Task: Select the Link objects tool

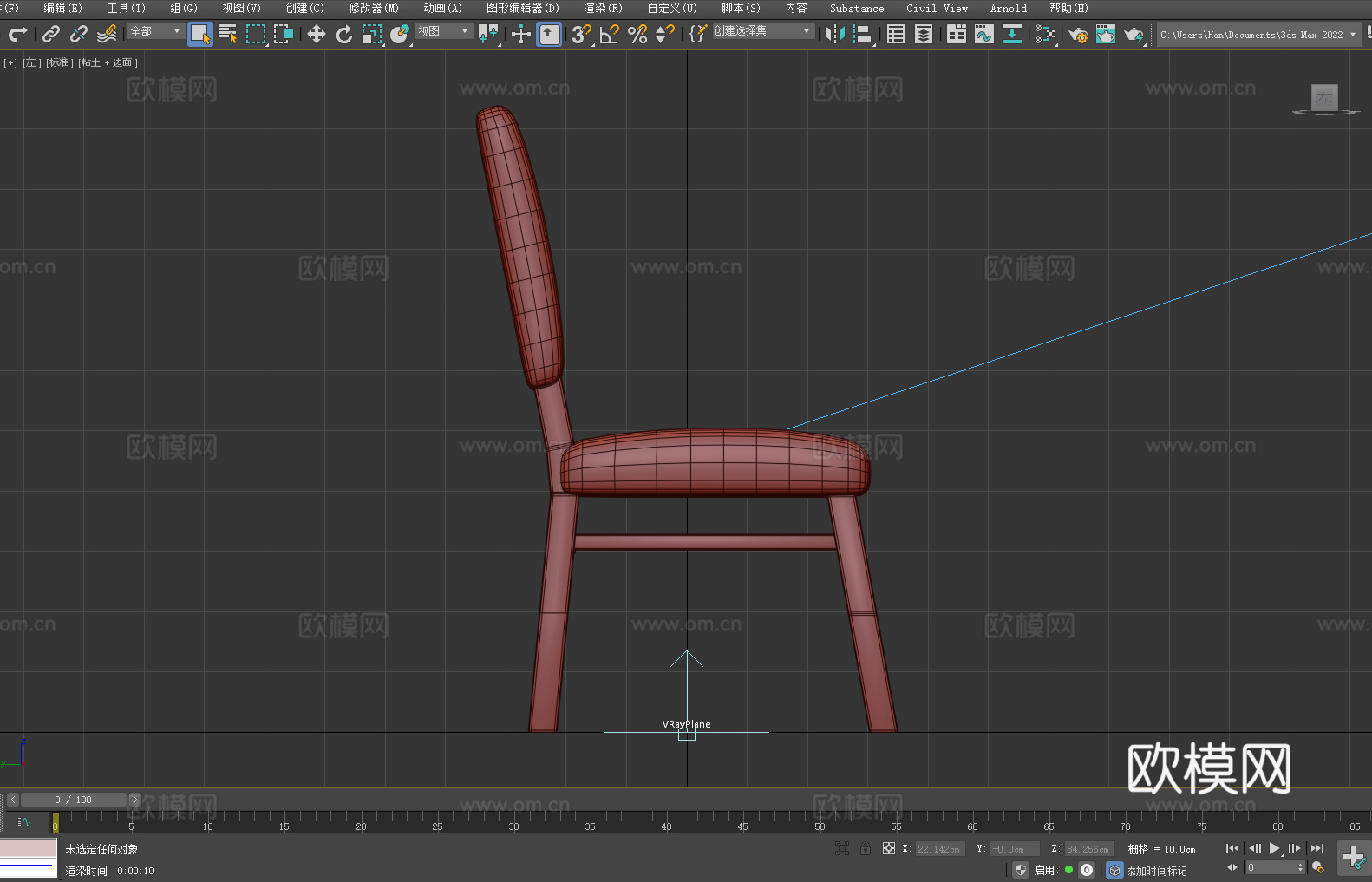Action: 51,34
